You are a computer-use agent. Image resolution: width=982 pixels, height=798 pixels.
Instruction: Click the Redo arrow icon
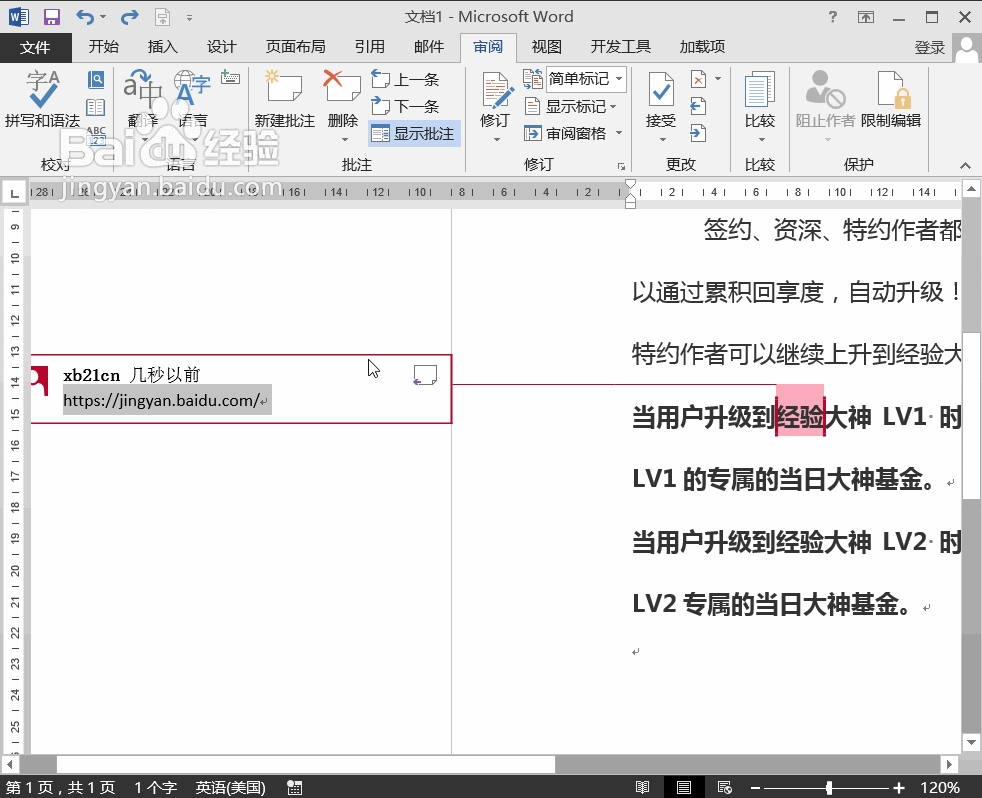(x=130, y=17)
